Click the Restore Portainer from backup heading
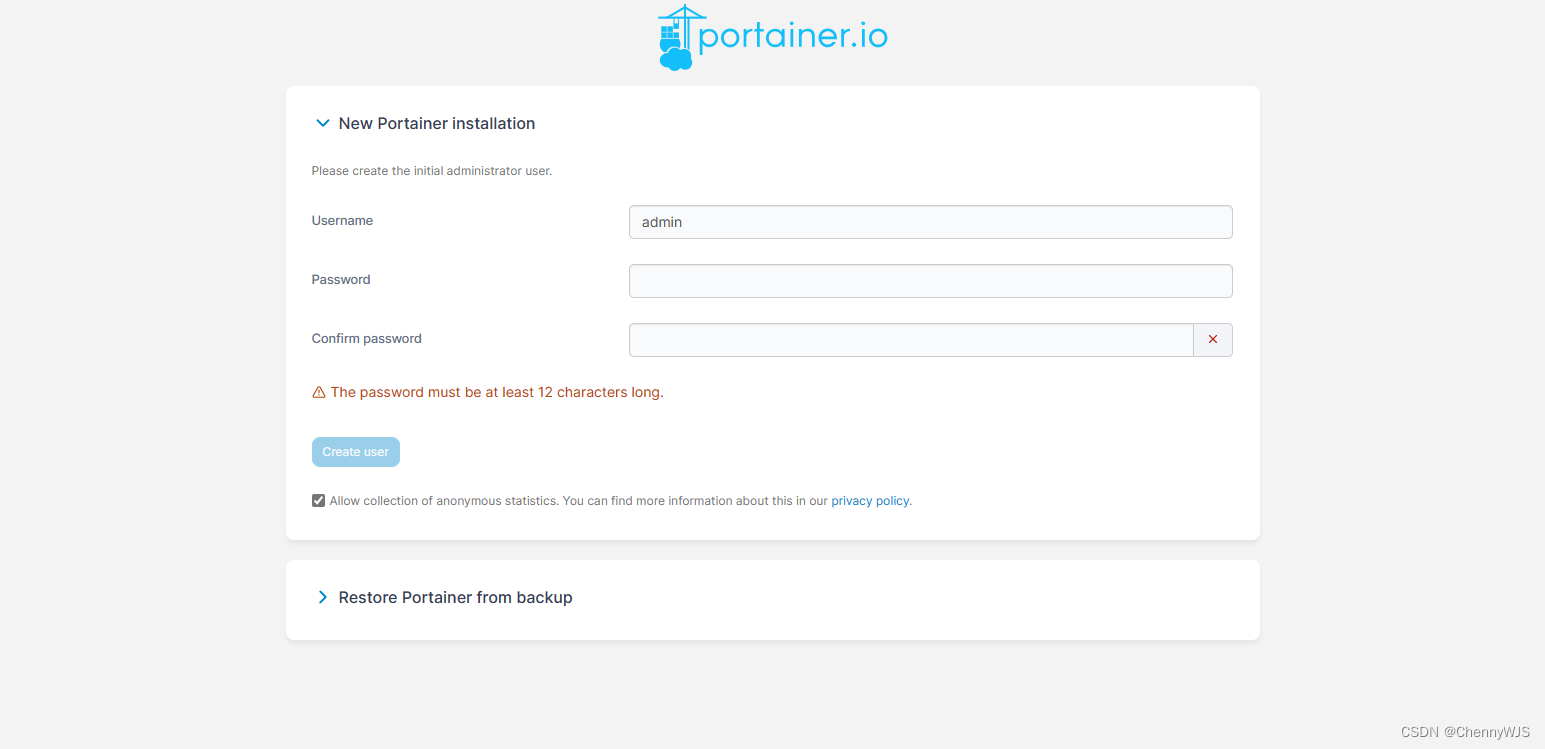Viewport: 1545px width, 749px height. (x=456, y=597)
